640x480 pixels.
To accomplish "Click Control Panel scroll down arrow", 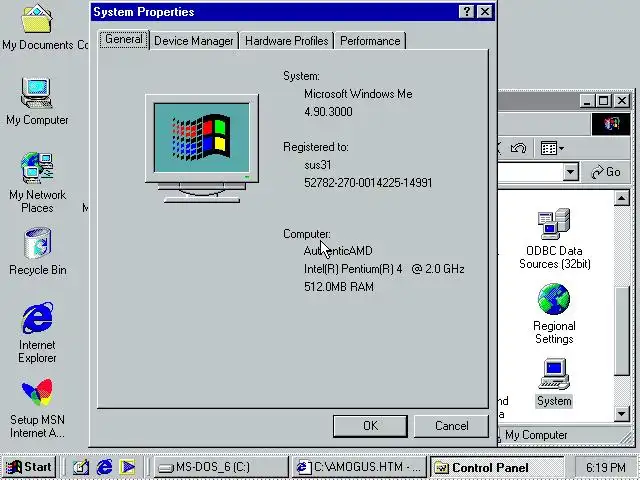I will (x=622, y=414).
